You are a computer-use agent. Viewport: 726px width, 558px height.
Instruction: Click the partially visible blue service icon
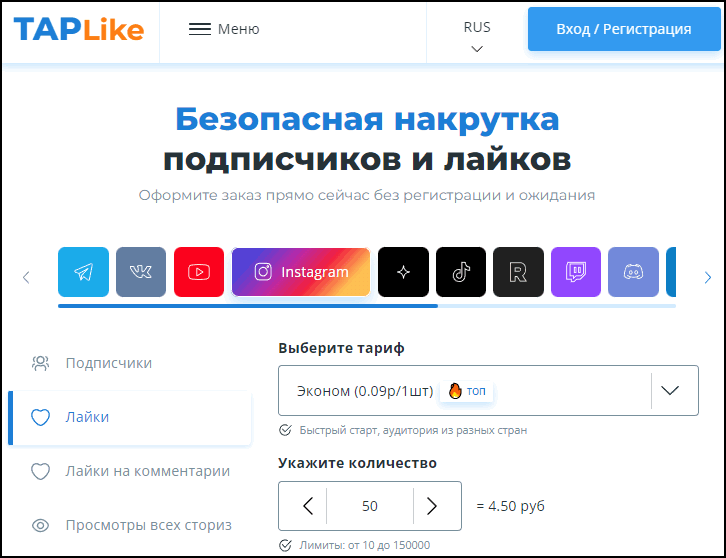coord(671,272)
